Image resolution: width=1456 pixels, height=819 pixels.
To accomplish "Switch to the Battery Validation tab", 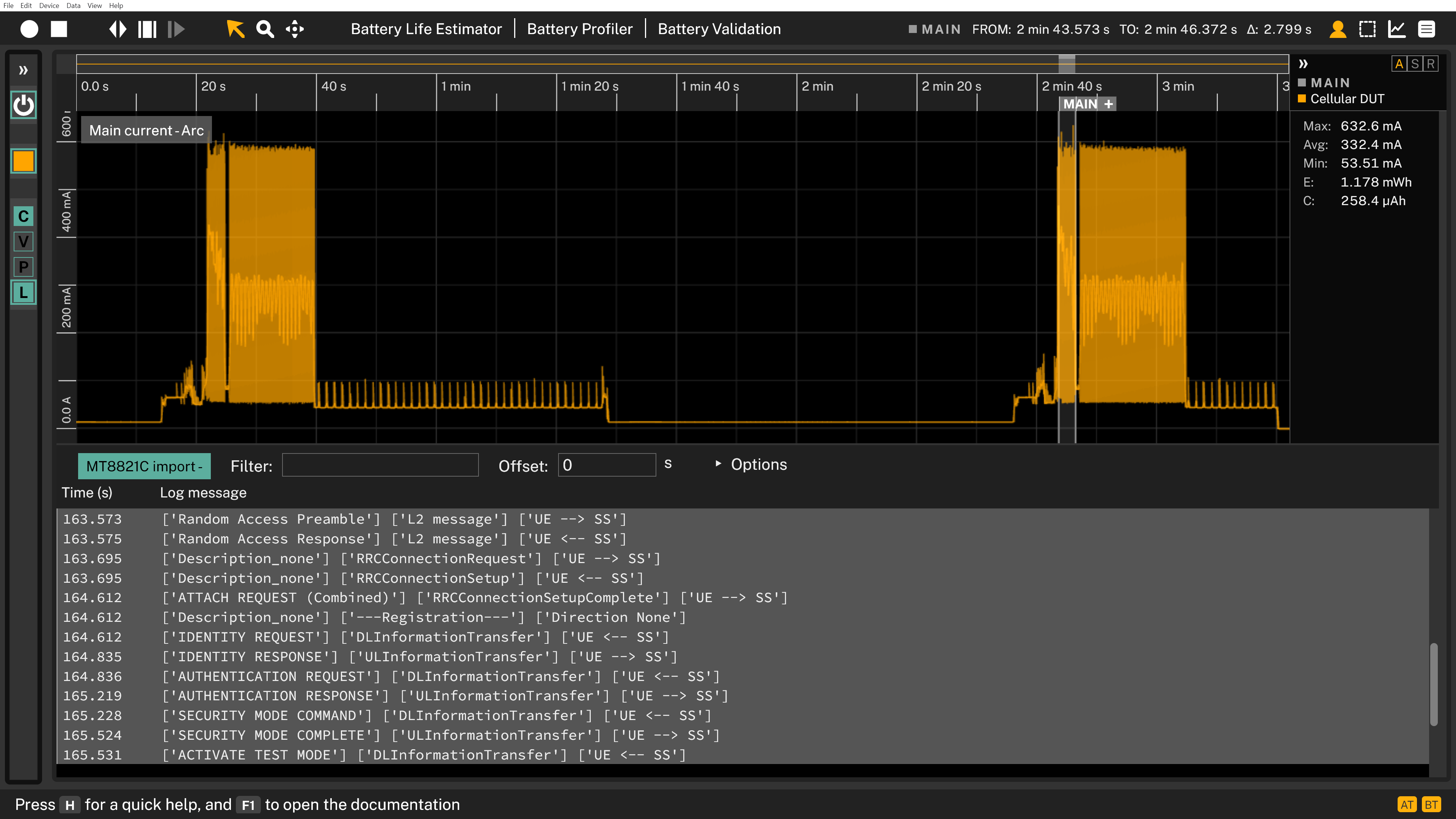I will tap(719, 29).
